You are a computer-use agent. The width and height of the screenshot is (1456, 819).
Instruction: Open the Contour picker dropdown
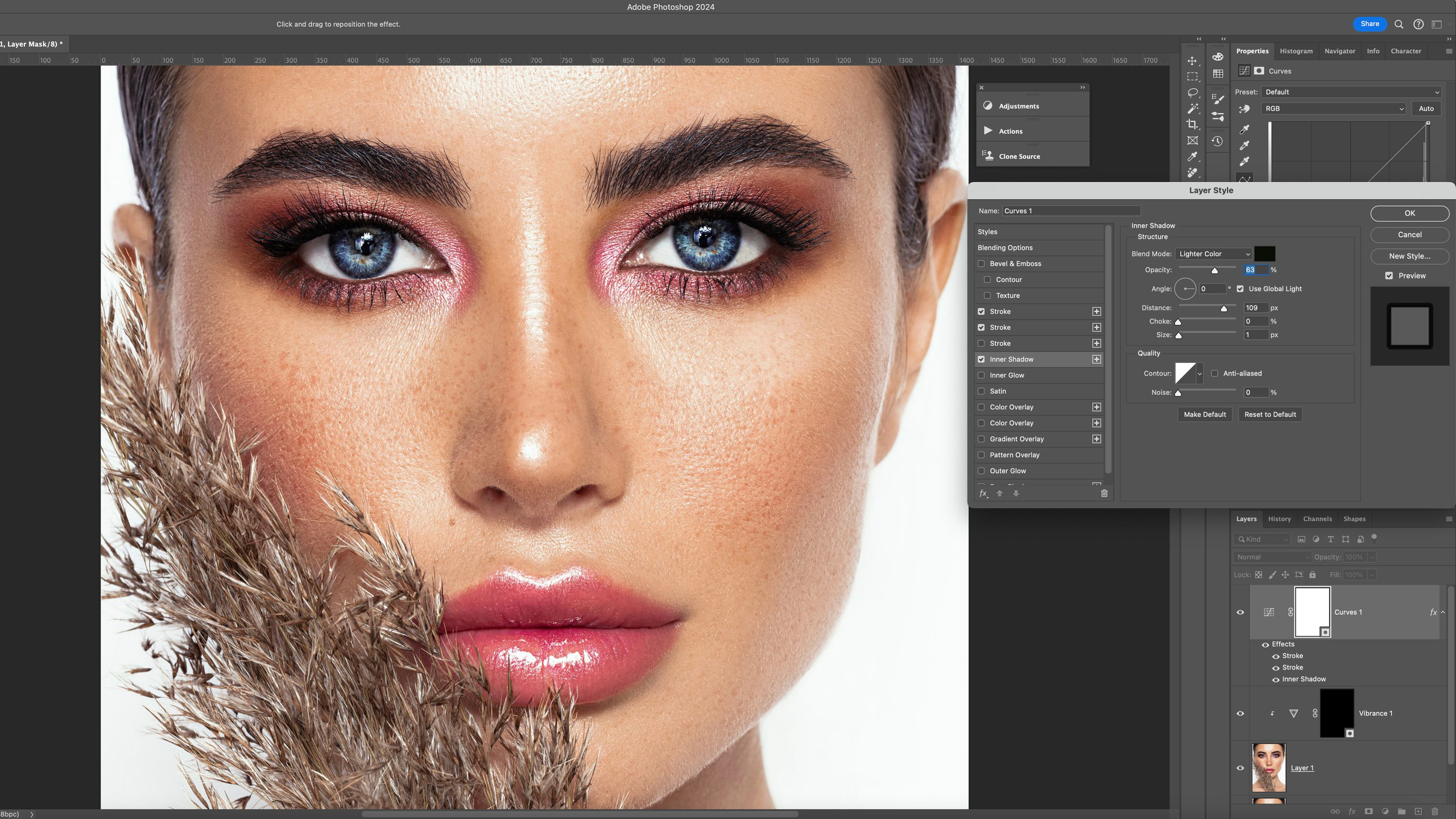tap(1200, 373)
